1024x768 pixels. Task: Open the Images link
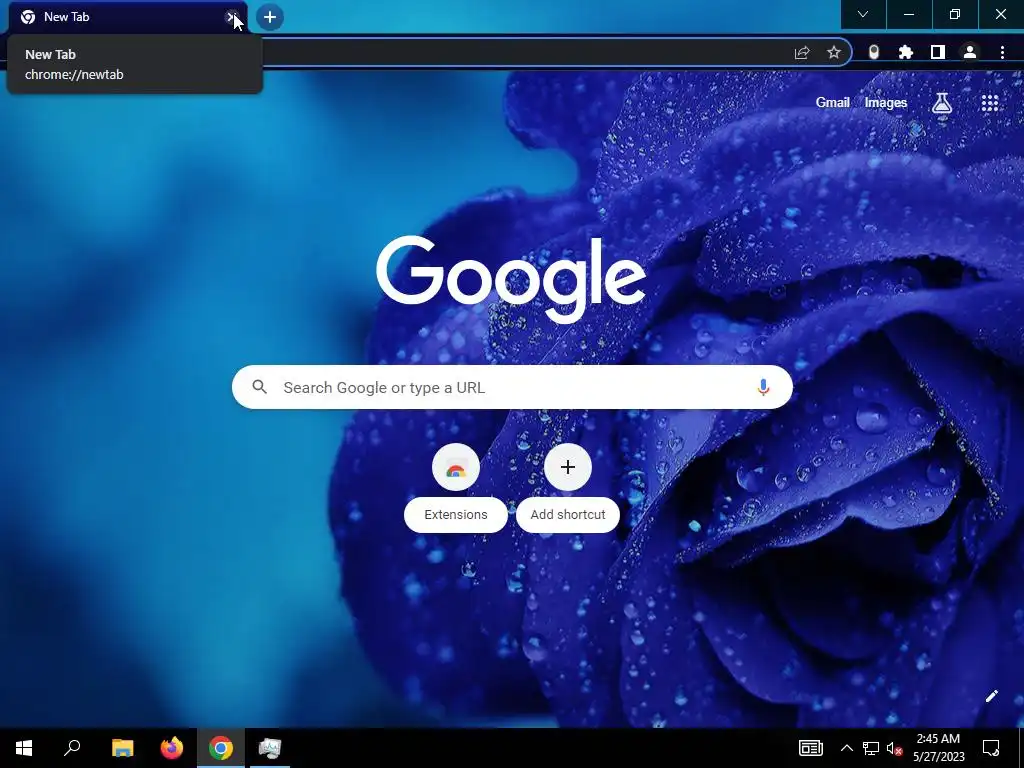(x=886, y=103)
